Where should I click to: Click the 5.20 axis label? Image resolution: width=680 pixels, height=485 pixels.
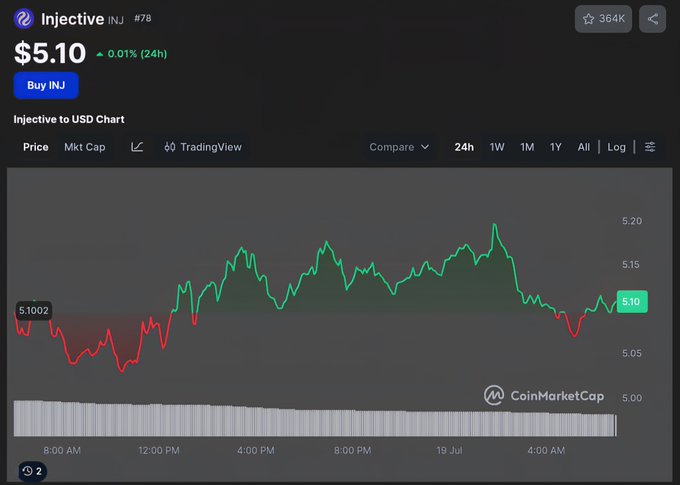click(x=632, y=221)
